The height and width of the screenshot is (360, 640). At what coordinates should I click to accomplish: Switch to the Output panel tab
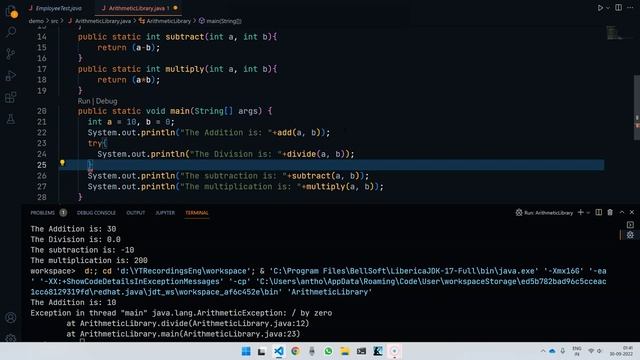click(136, 213)
